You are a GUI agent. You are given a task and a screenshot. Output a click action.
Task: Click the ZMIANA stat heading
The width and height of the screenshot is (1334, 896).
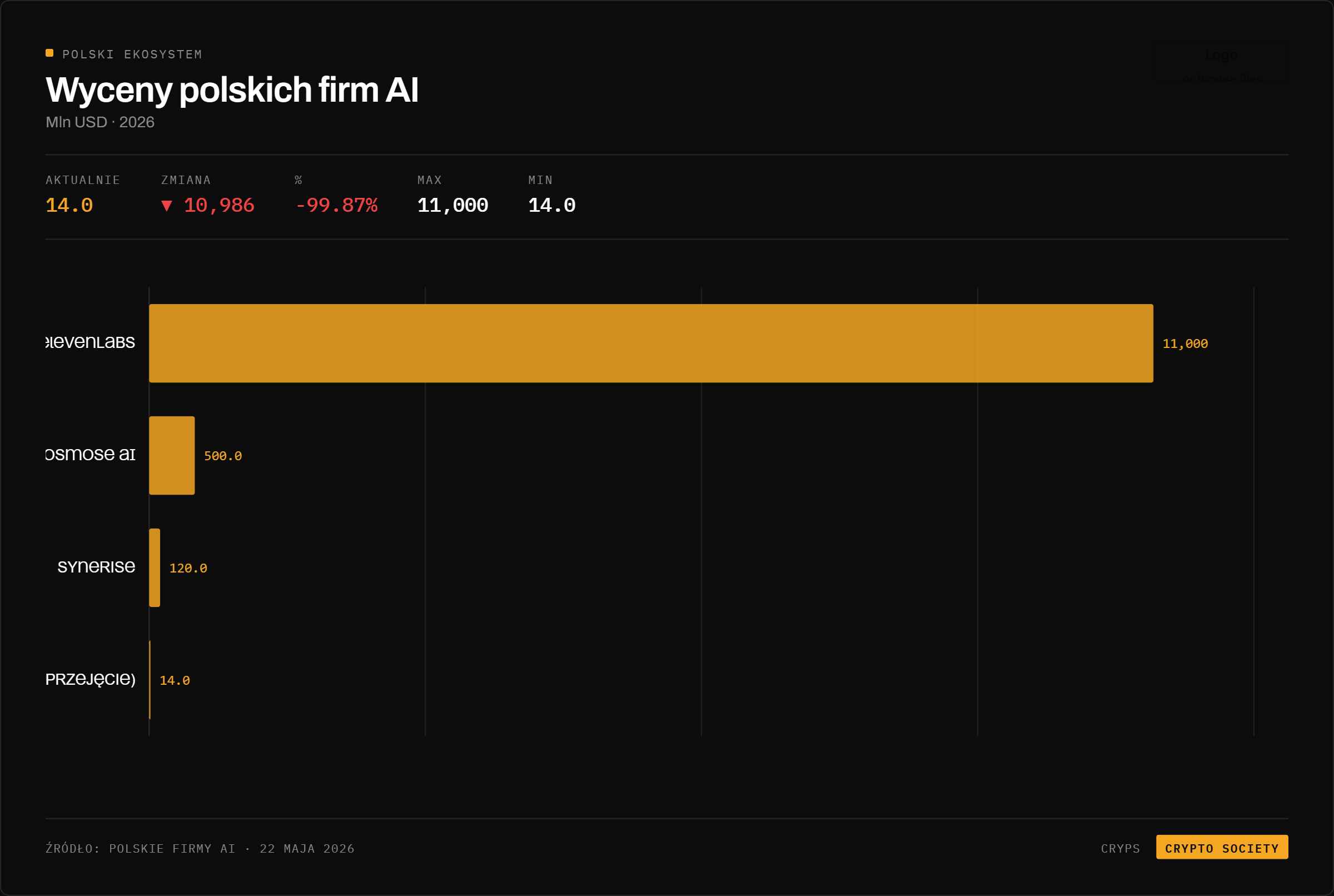[x=186, y=180]
